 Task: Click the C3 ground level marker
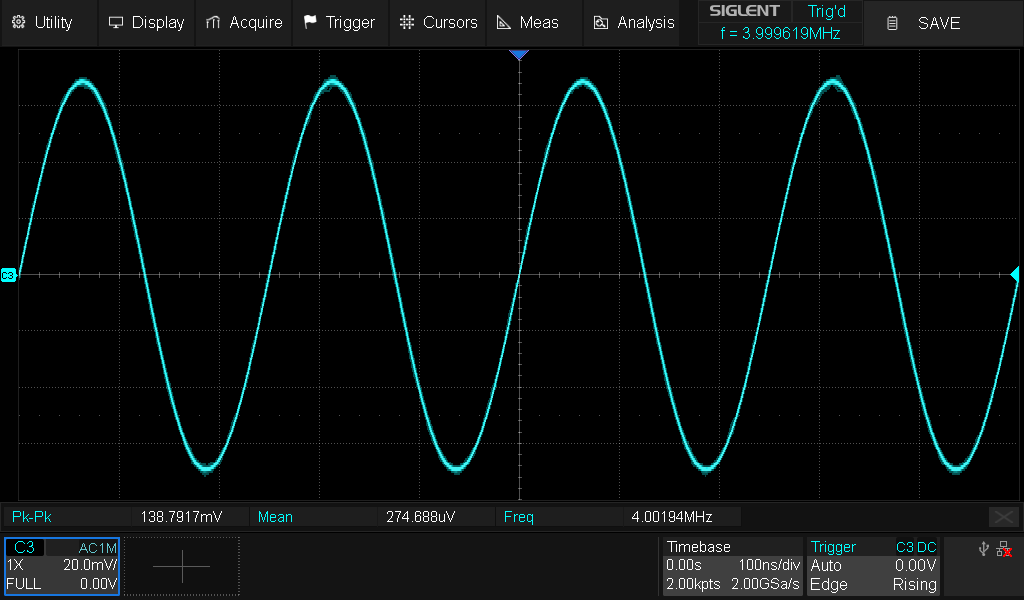click(8, 274)
